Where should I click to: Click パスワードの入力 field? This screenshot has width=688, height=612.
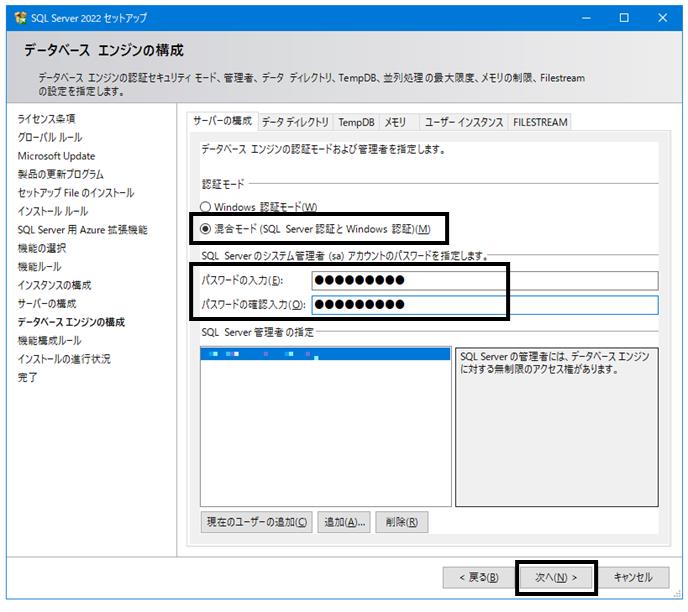pyautogui.click(x=485, y=280)
